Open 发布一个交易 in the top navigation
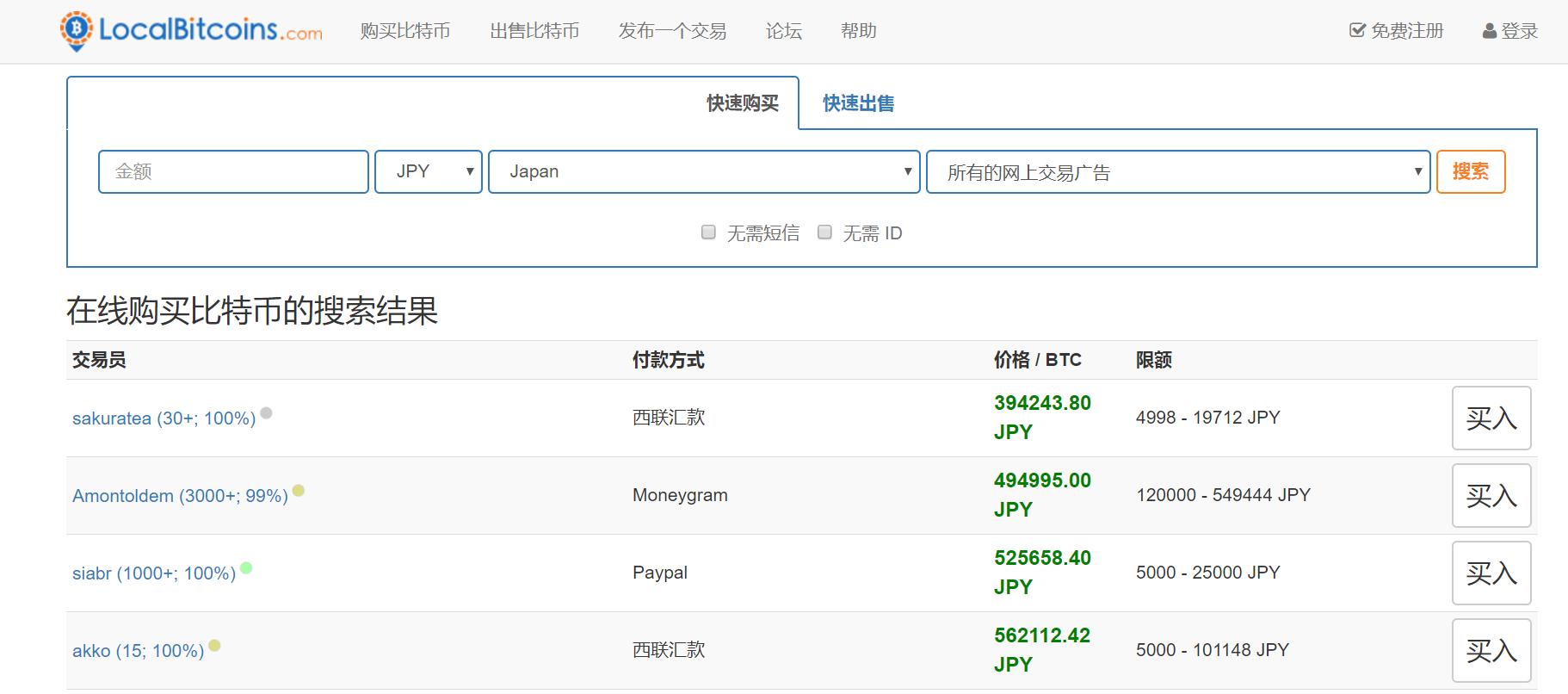This screenshot has height=694, width=1568. click(x=672, y=31)
